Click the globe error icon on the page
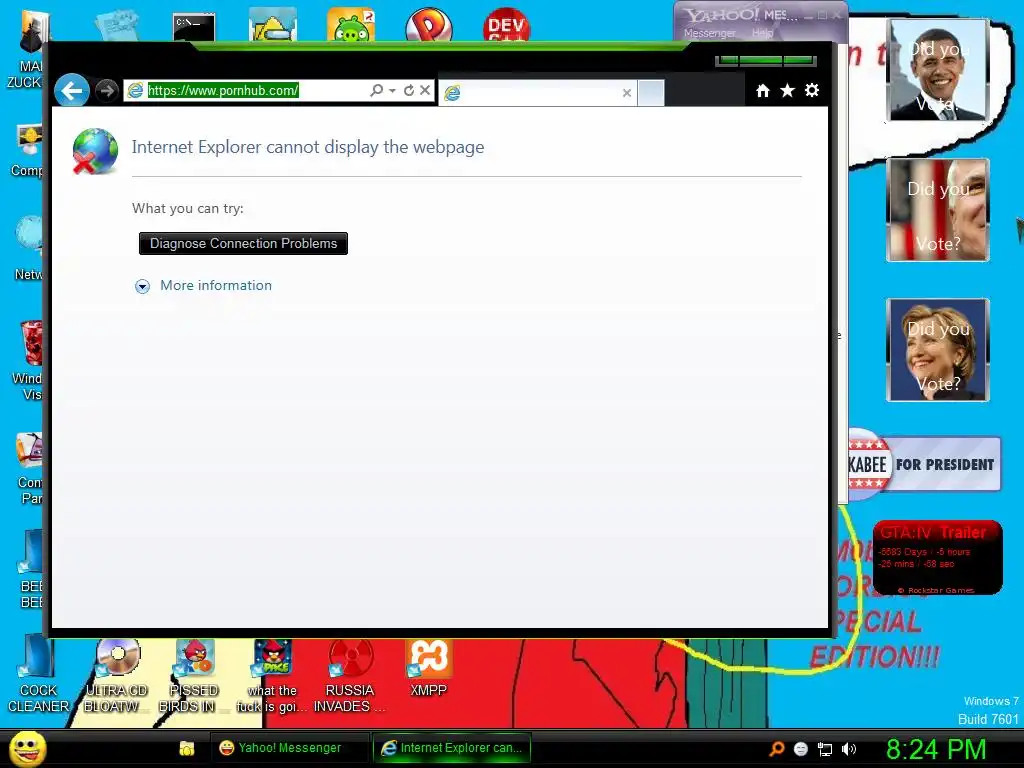The height and width of the screenshot is (768, 1024). [x=95, y=151]
